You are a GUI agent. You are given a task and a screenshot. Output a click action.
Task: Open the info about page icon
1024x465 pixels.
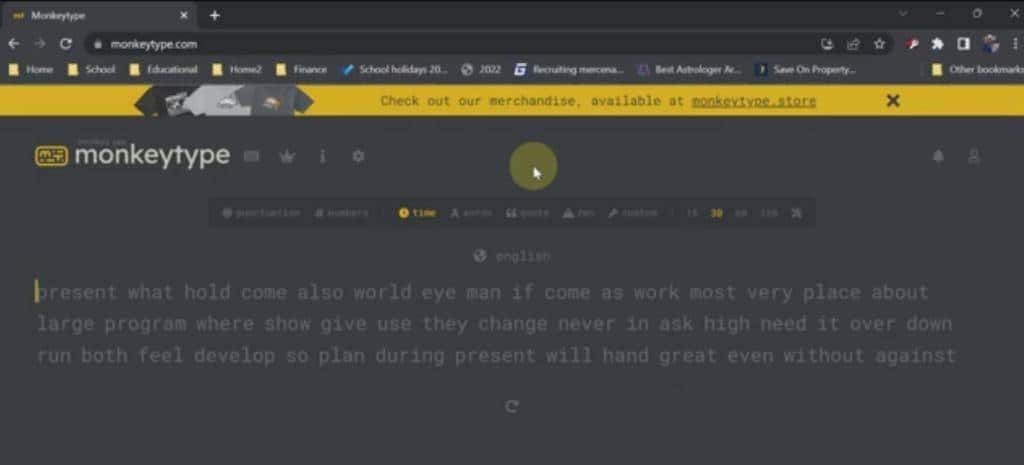pos(322,156)
